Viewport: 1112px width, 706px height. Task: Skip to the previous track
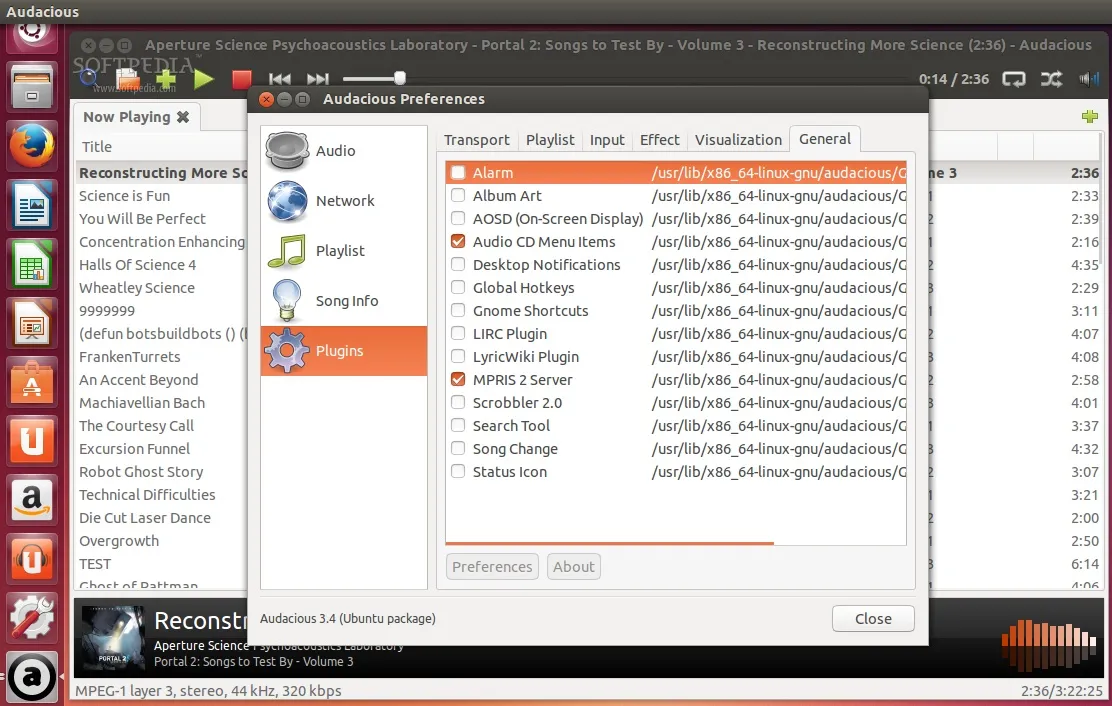point(280,79)
